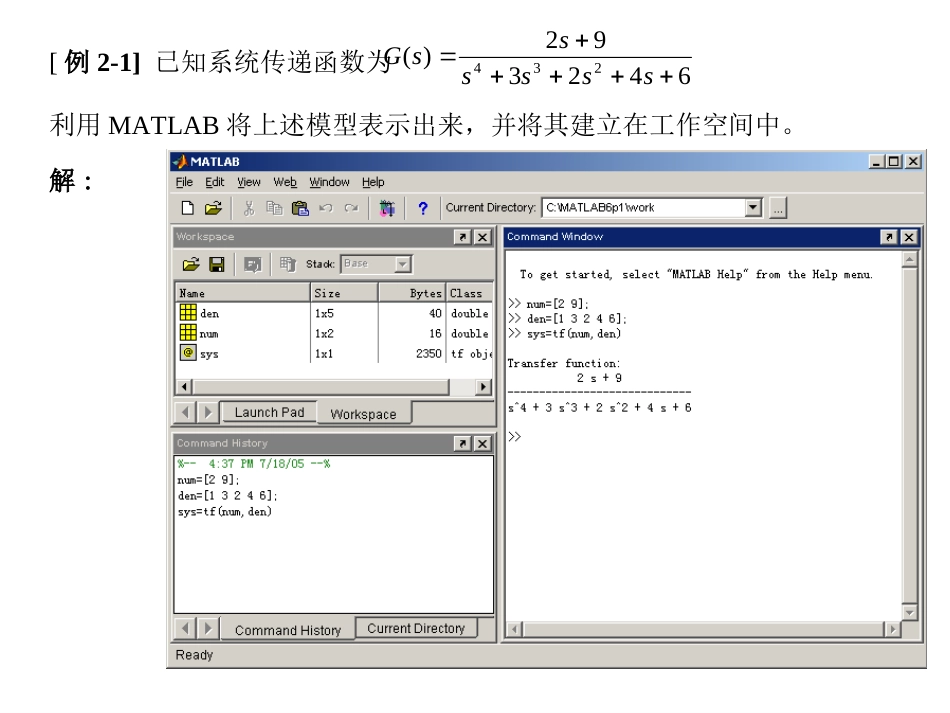This screenshot has height=713, width=950.
Task: Click tab-scroll right arrow beside Launch Pad
Action: [x=208, y=412]
